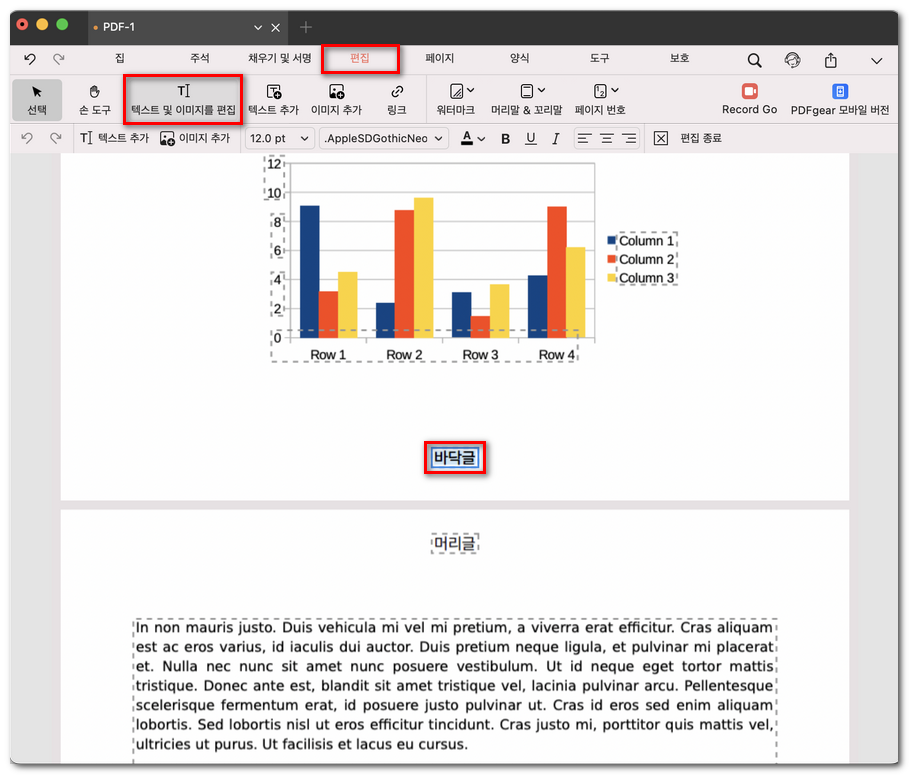Click the Row 1 axis label

point(328,355)
